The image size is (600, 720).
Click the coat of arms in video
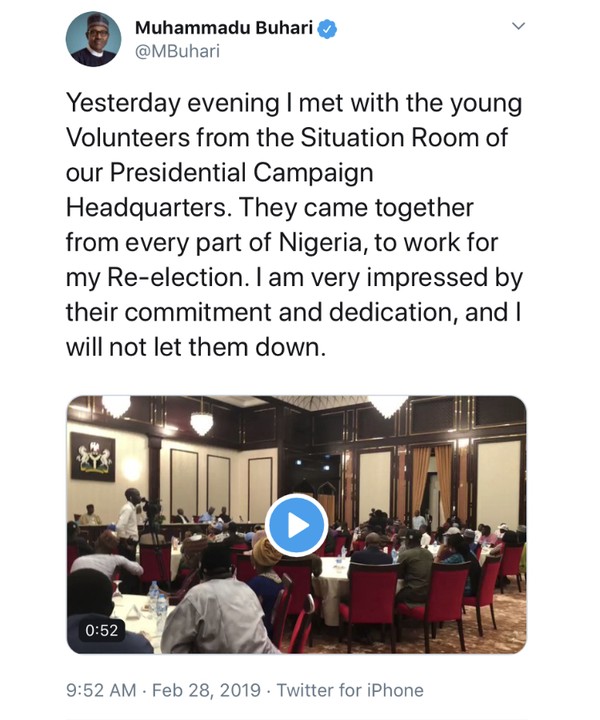[93, 458]
